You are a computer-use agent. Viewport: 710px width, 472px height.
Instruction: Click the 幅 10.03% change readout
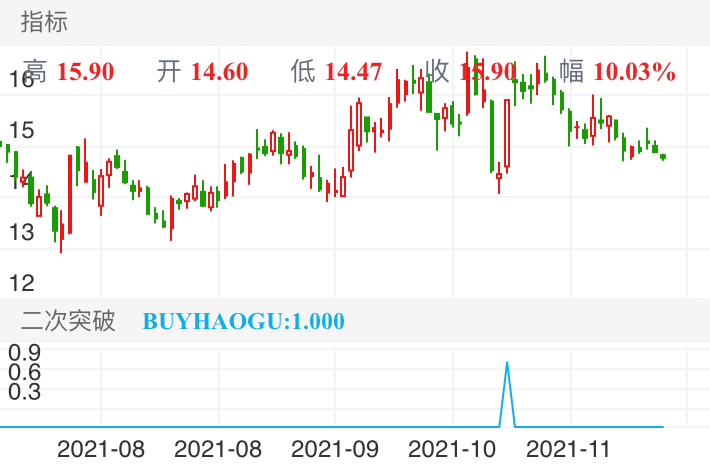coord(617,71)
